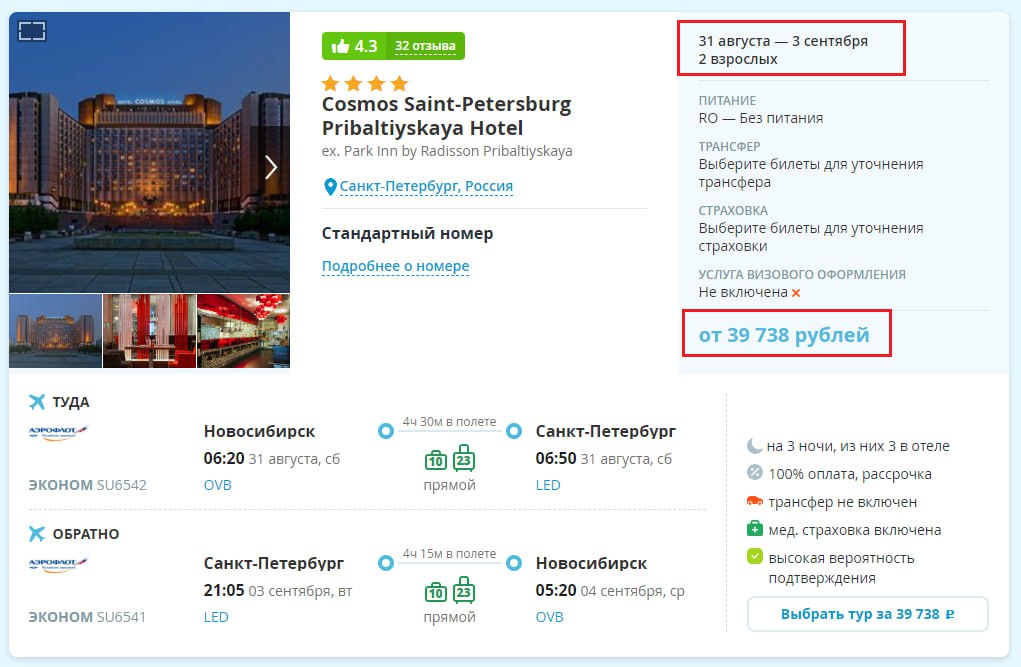Click Выбрать тур за 39 738 button

[867, 614]
